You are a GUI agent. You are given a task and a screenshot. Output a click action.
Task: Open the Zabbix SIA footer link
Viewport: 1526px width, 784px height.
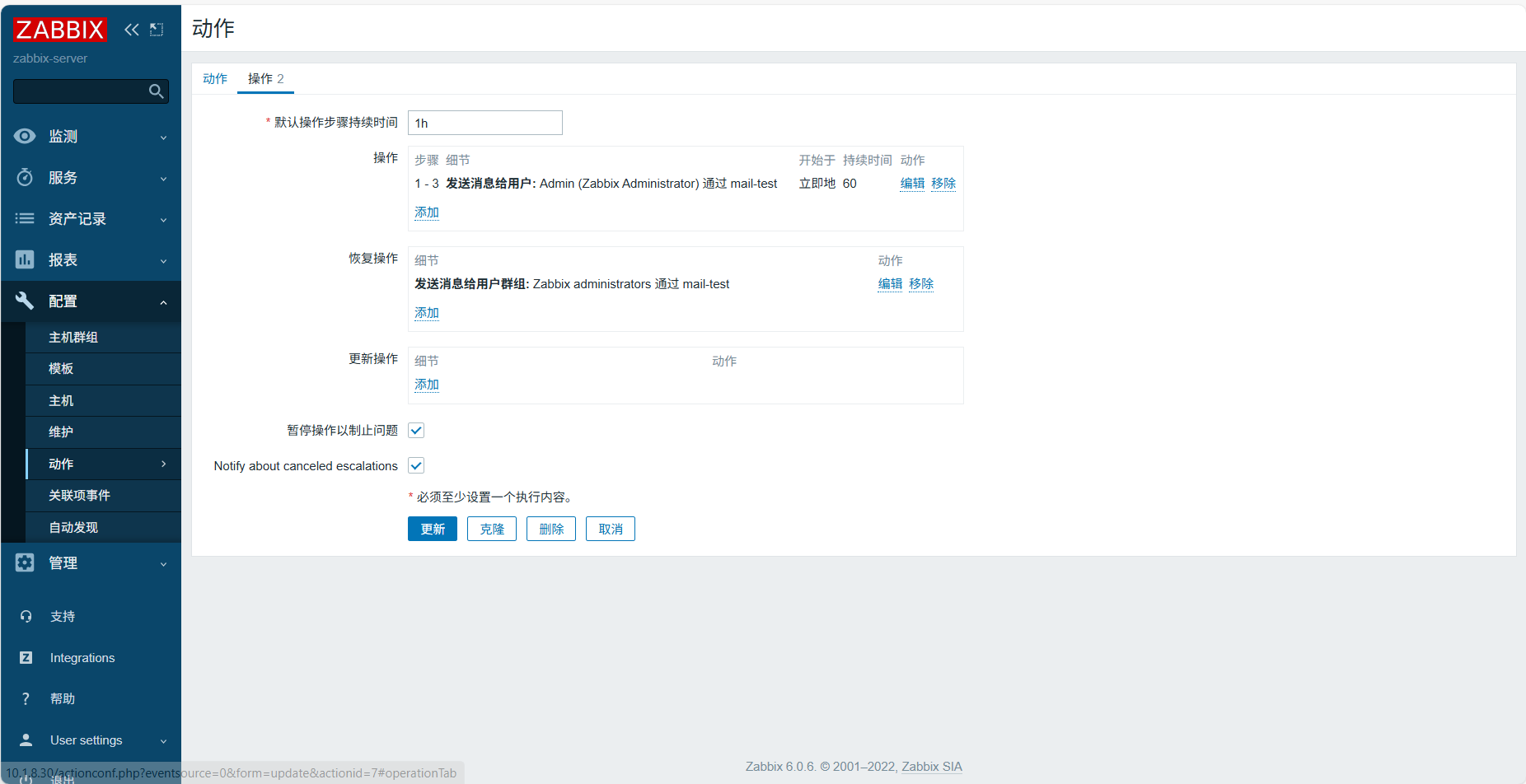pos(932,767)
